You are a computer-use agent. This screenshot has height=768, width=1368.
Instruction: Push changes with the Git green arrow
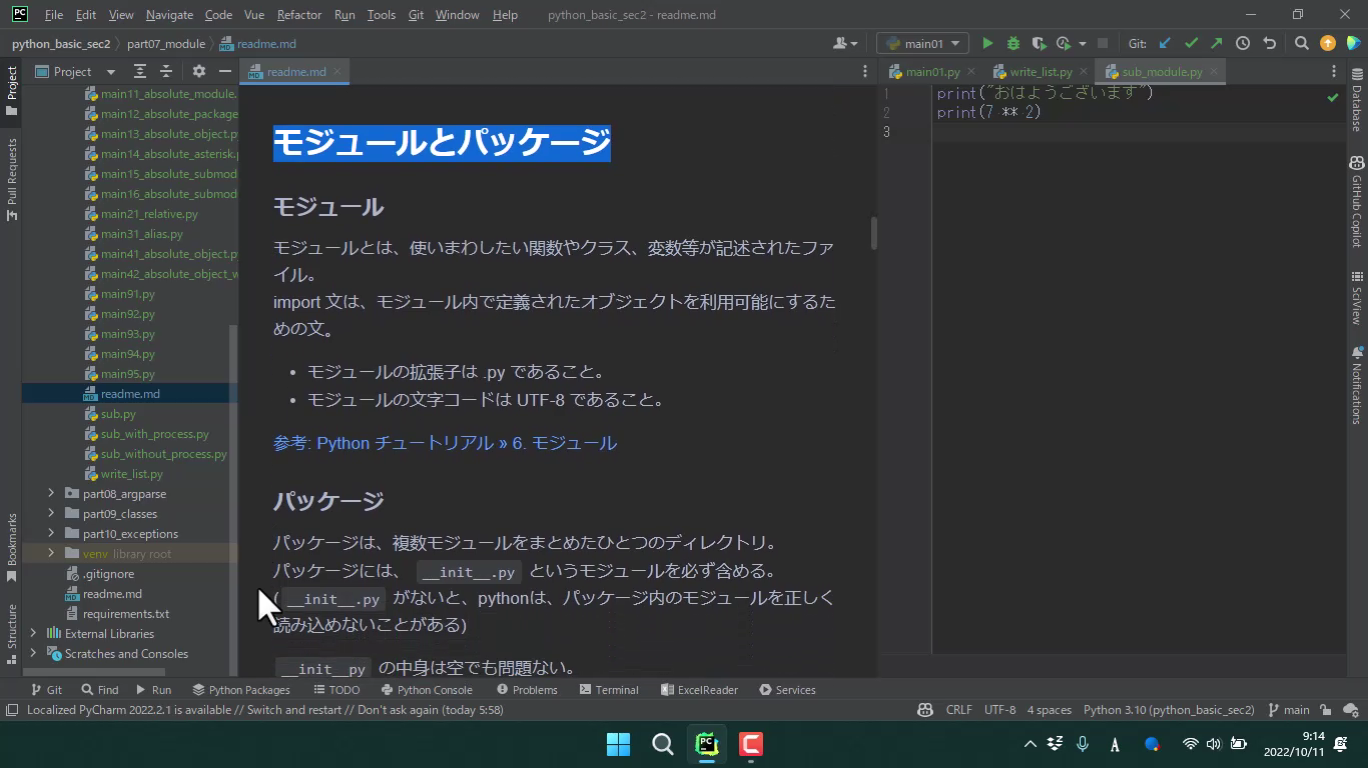pos(1216,44)
